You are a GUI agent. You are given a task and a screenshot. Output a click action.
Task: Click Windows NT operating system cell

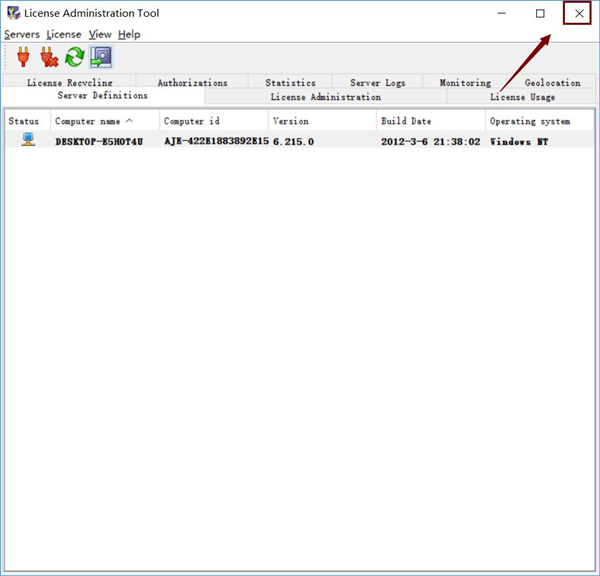519,142
